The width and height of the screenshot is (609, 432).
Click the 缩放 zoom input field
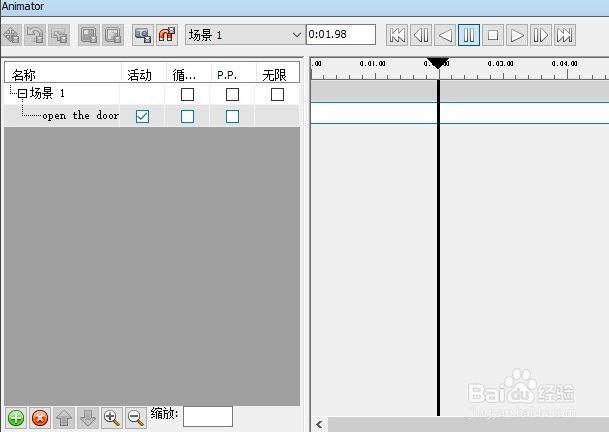(208, 416)
